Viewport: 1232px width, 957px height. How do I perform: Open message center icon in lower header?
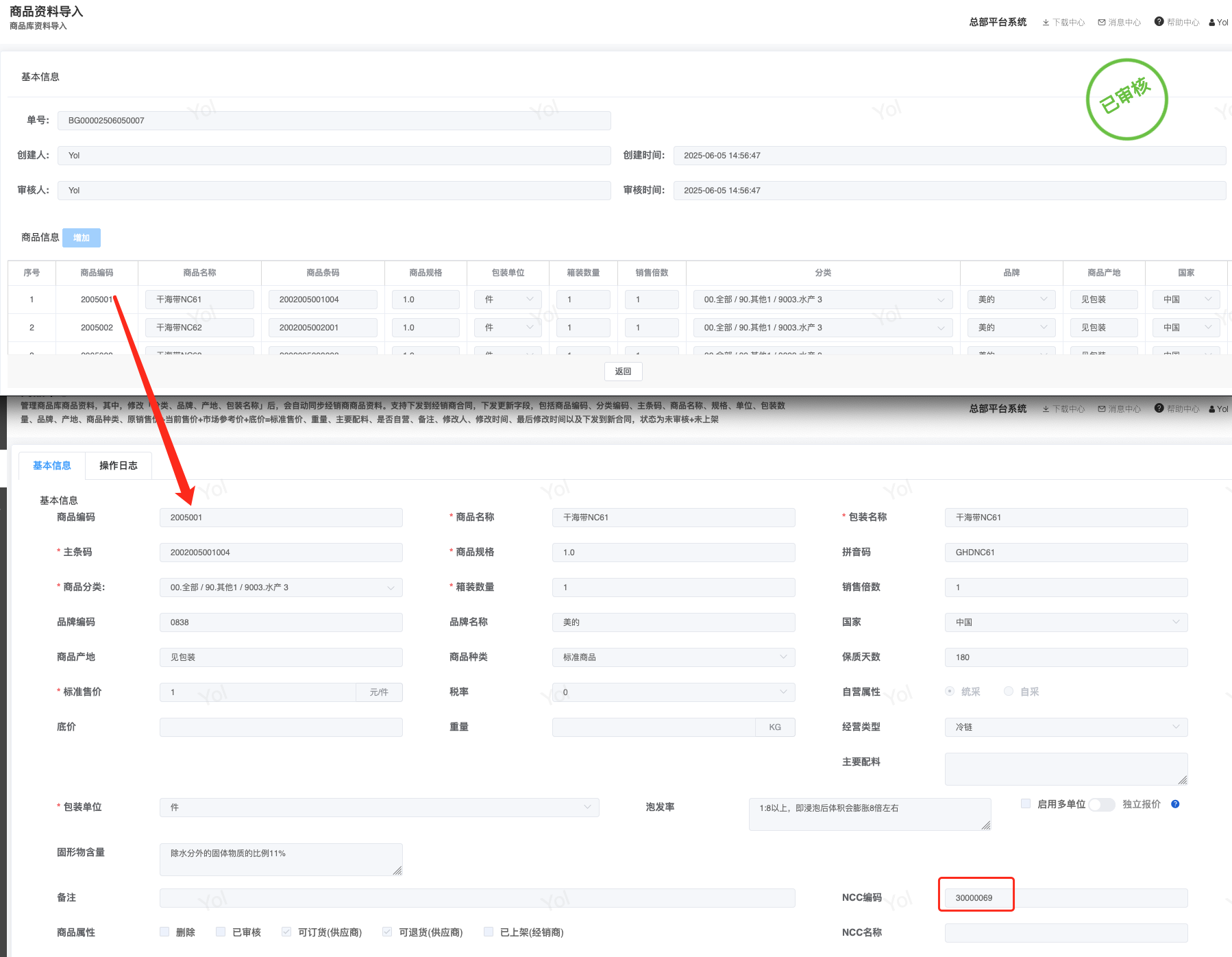point(1102,409)
